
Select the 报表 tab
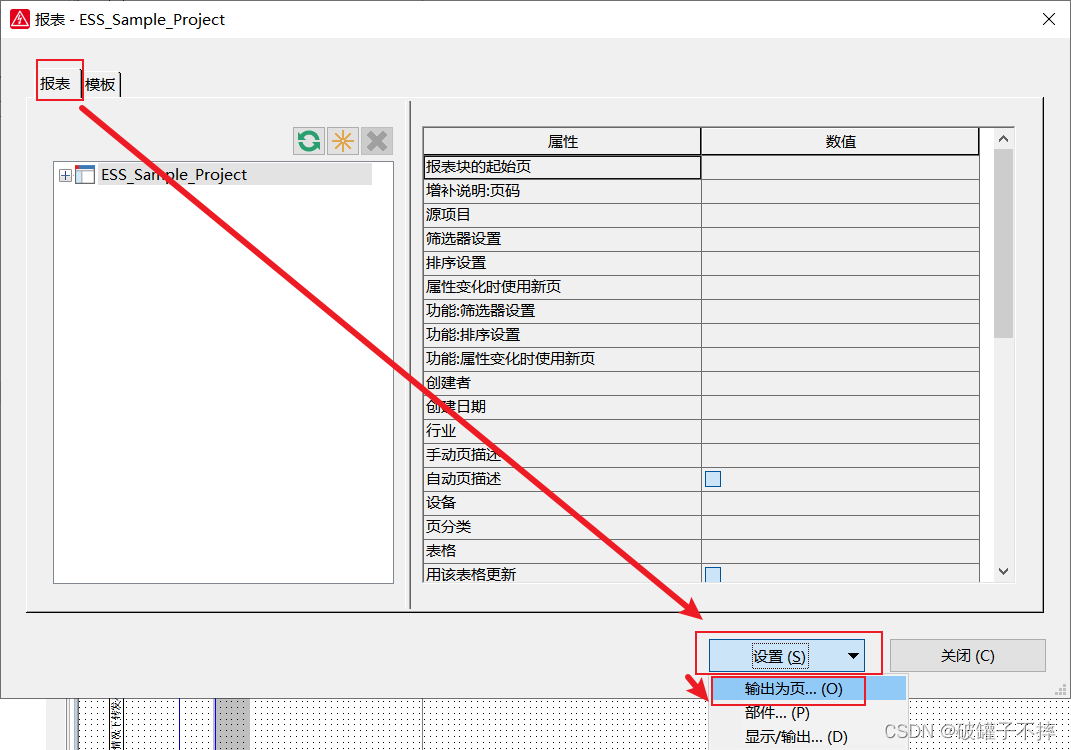coord(56,84)
